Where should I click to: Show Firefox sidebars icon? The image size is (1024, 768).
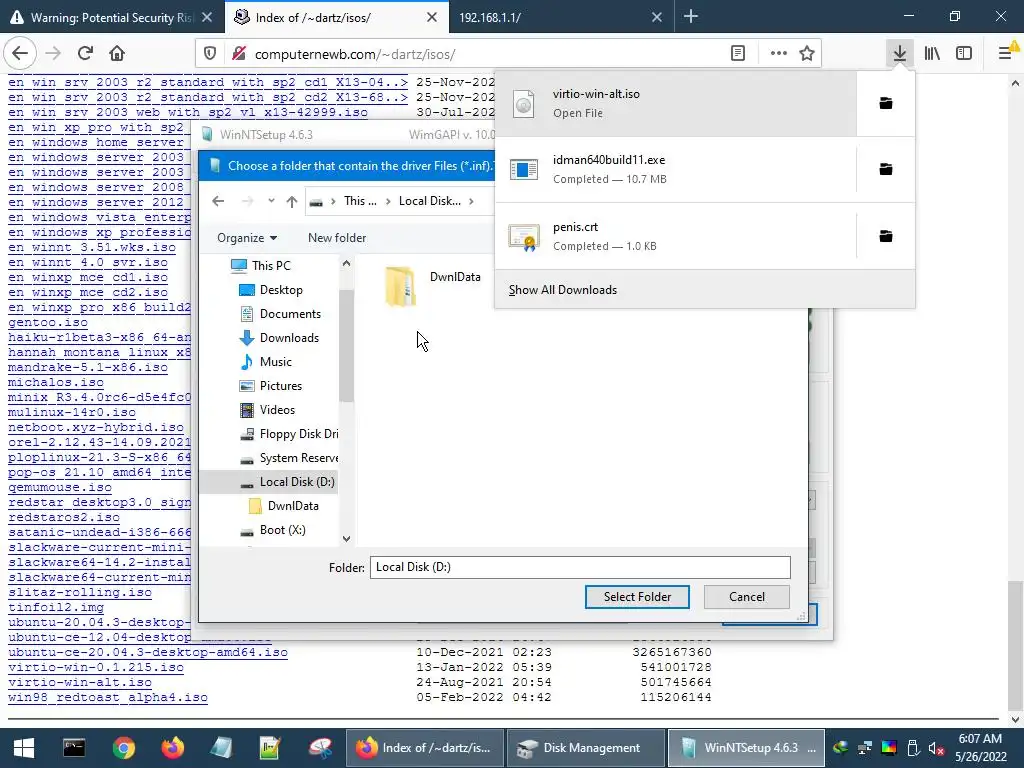[964, 54]
